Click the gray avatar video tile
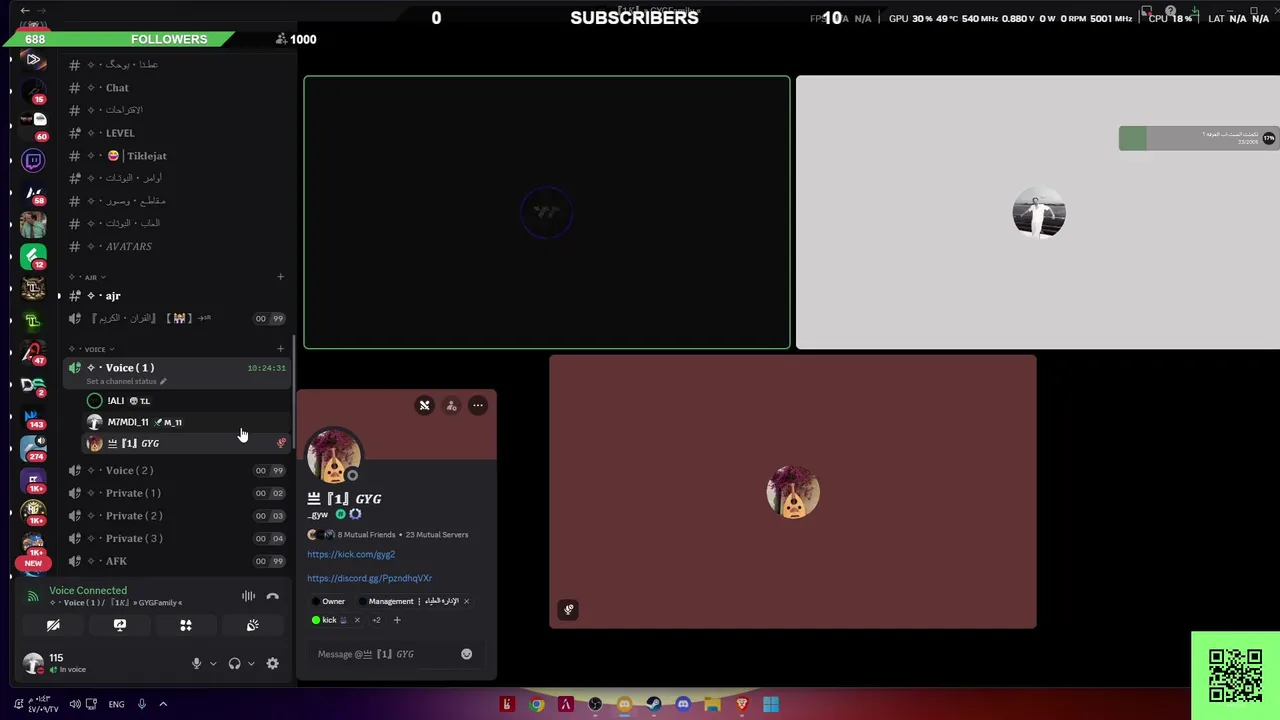The height and width of the screenshot is (720, 1280). click(1039, 212)
